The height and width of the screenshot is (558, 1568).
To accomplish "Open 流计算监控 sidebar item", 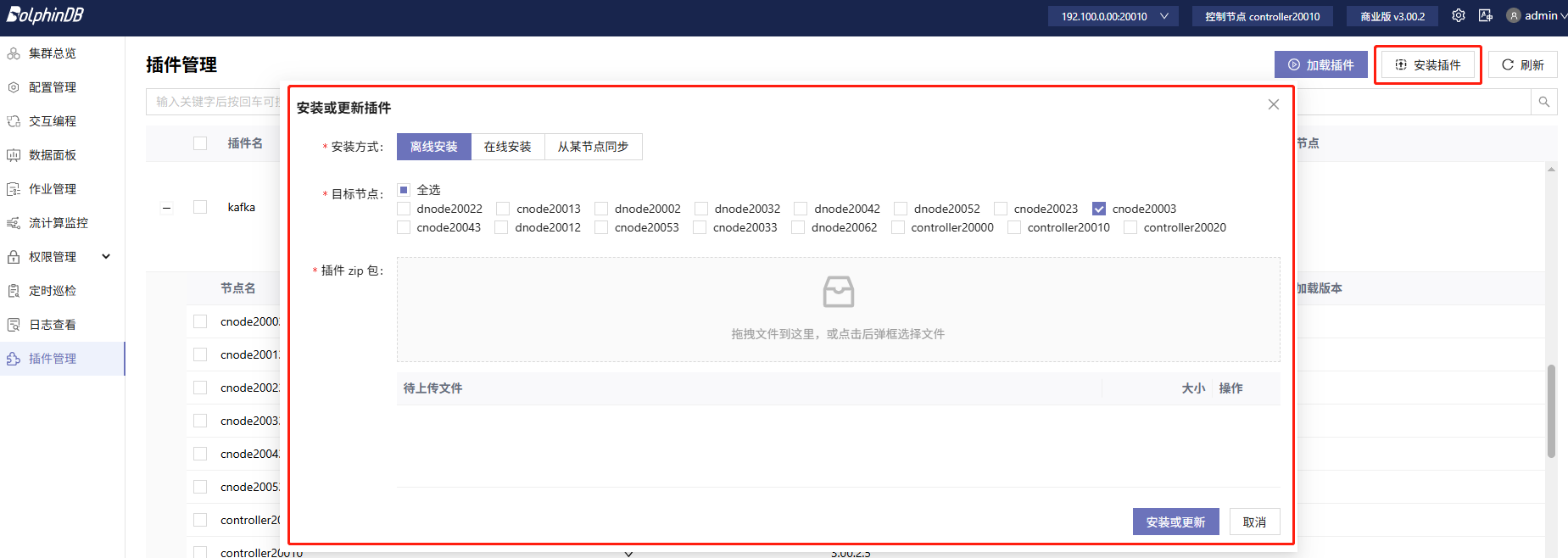I will pos(58,223).
